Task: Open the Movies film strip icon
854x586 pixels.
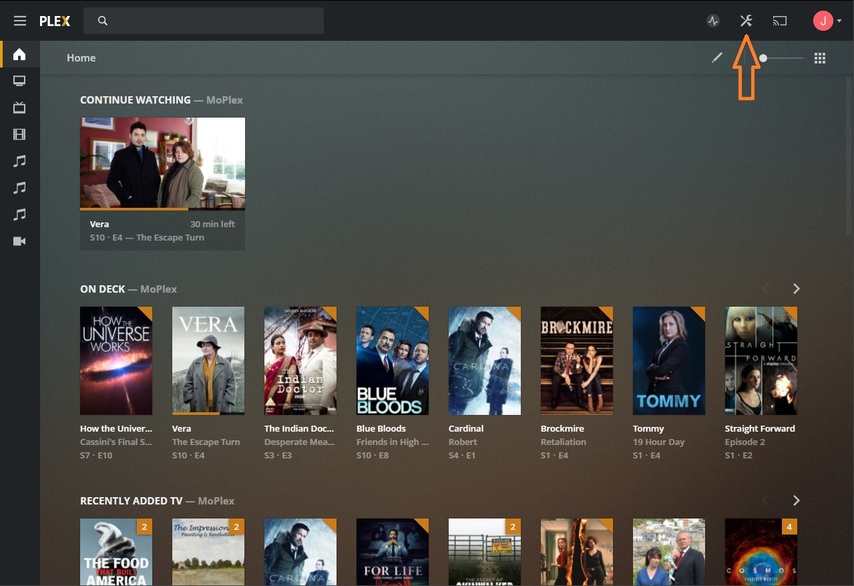Action: pos(20,134)
